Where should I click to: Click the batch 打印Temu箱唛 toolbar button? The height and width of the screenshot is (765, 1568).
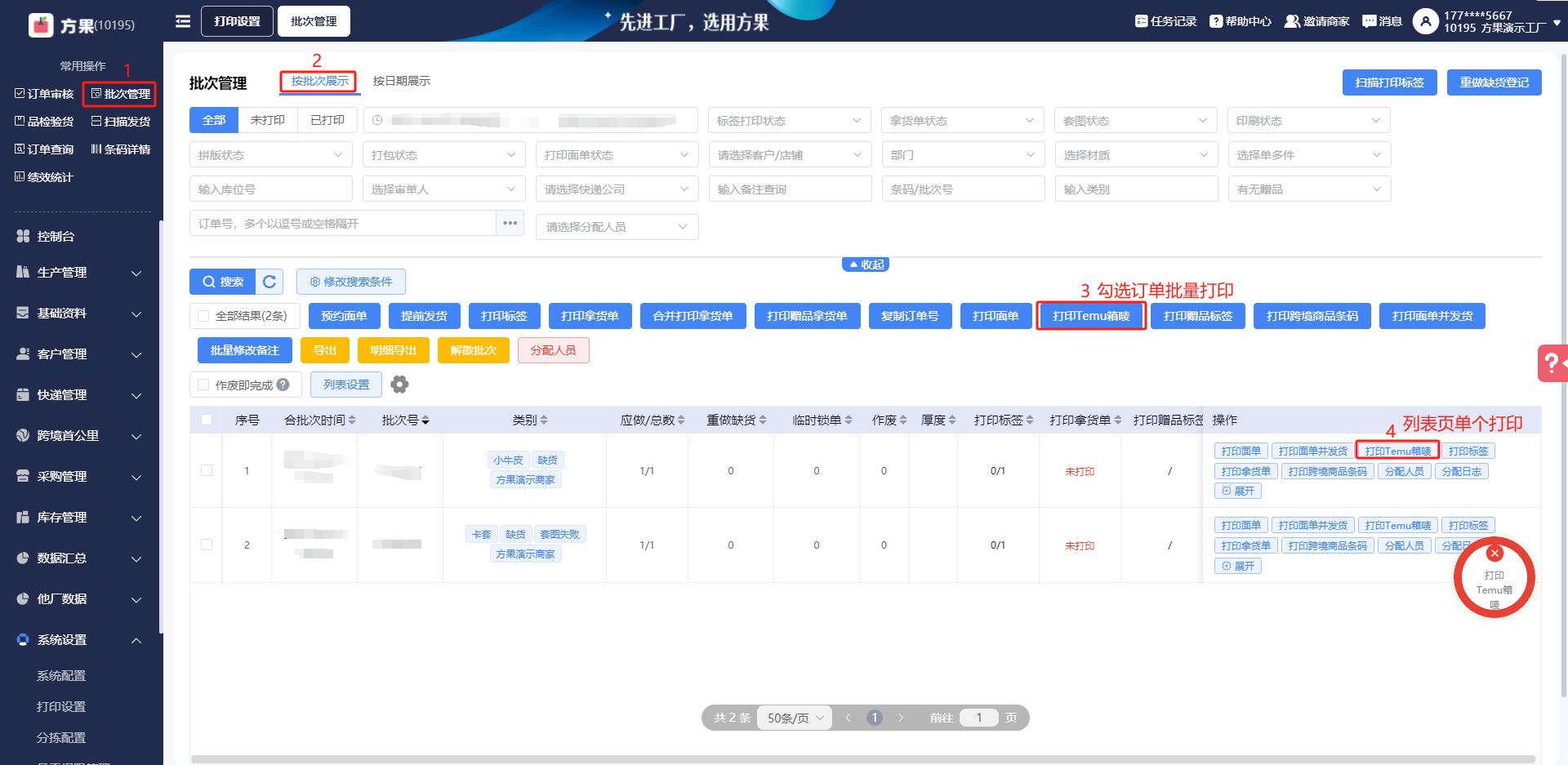coord(1091,316)
